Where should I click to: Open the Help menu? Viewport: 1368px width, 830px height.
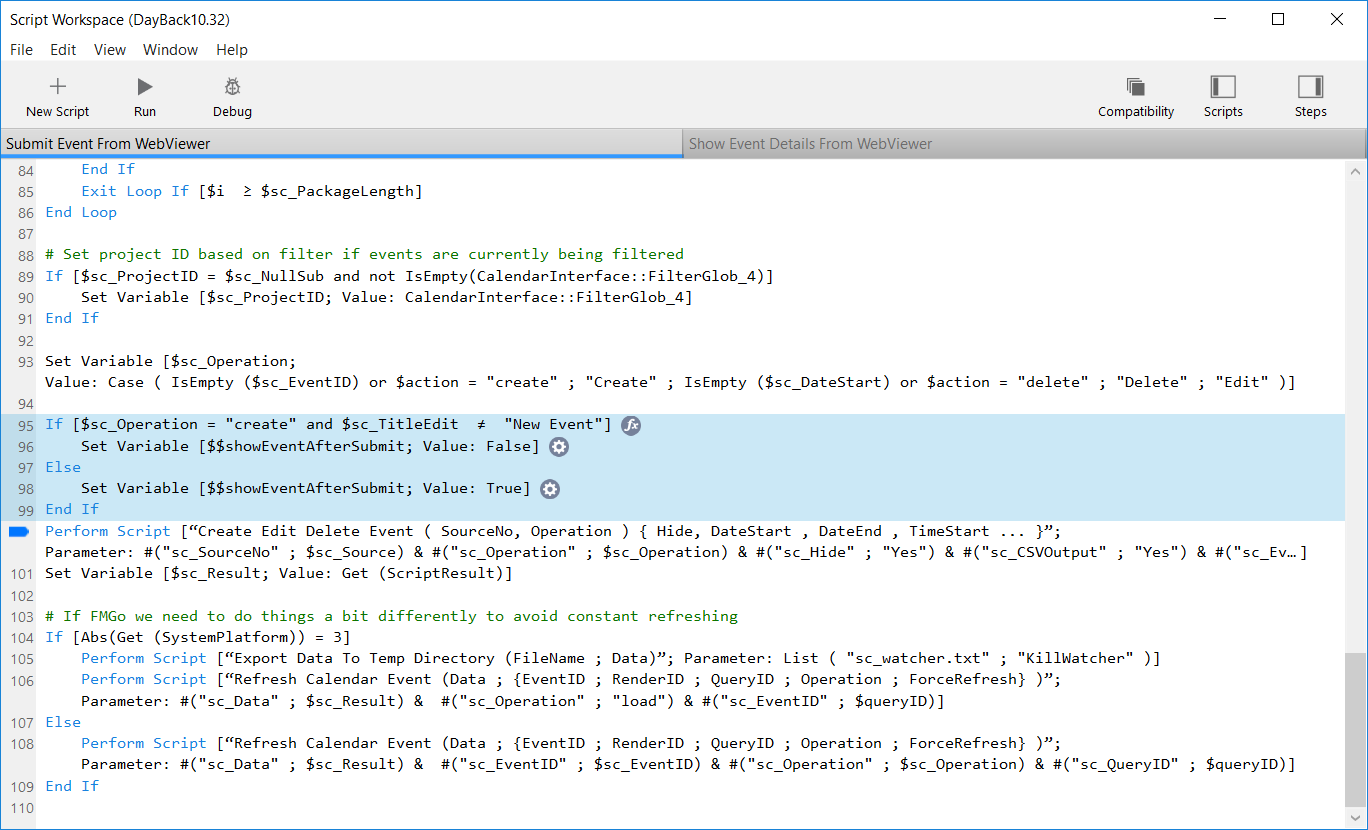click(x=232, y=50)
